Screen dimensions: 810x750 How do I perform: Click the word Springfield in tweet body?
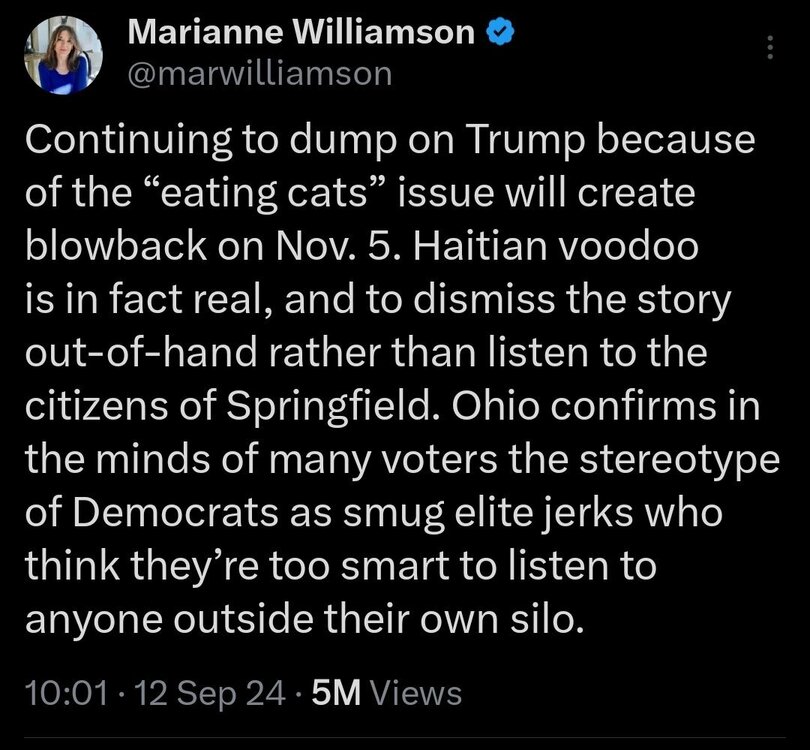pos(329,406)
